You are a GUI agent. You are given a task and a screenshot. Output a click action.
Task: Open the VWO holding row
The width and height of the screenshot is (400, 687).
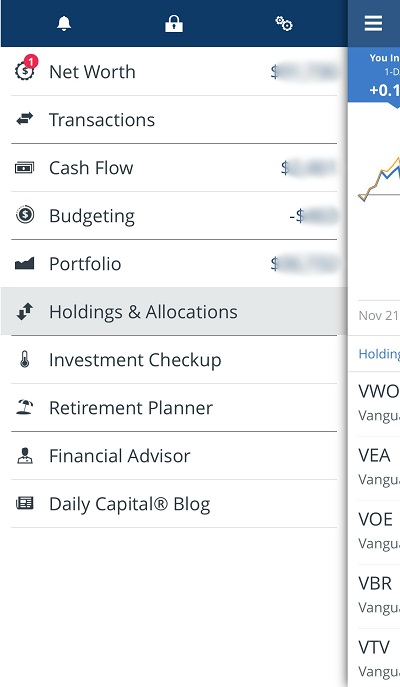[x=374, y=404]
